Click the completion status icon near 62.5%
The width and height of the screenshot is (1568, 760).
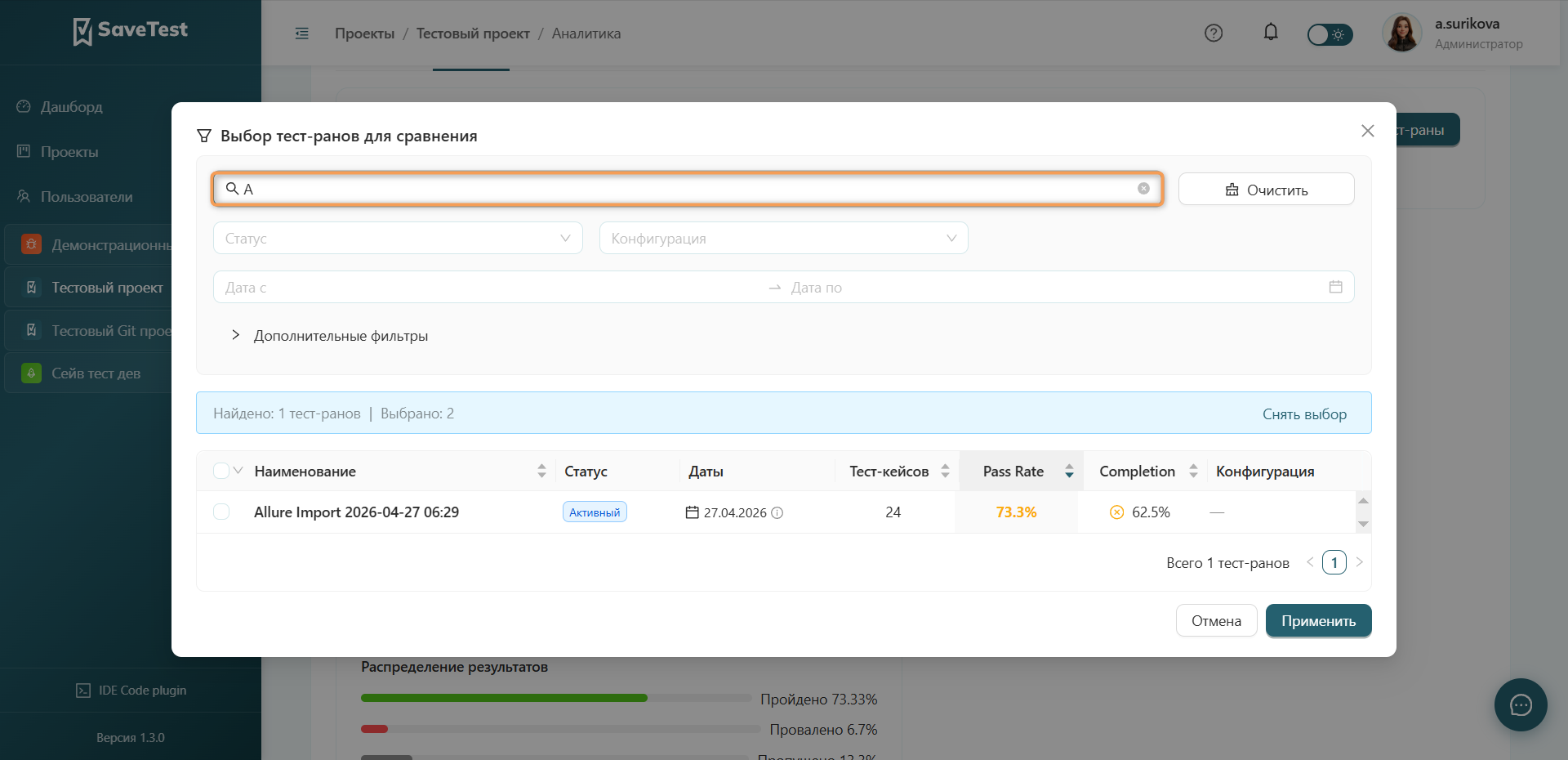(x=1116, y=512)
